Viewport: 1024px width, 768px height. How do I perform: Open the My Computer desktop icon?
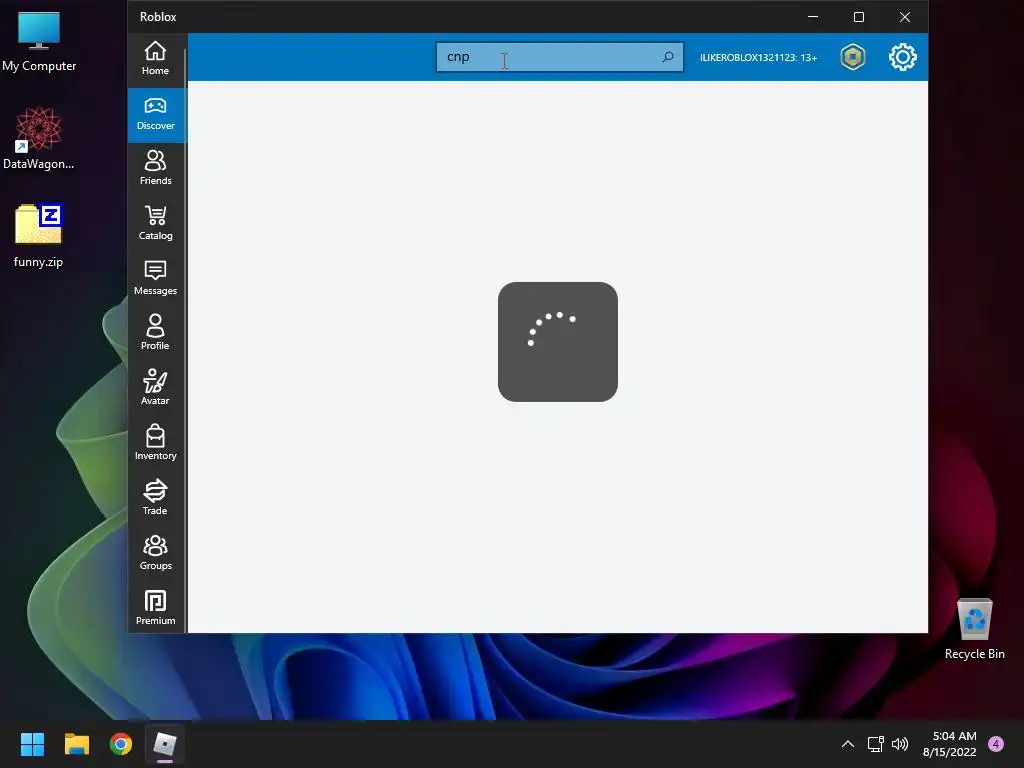coord(39,42)
